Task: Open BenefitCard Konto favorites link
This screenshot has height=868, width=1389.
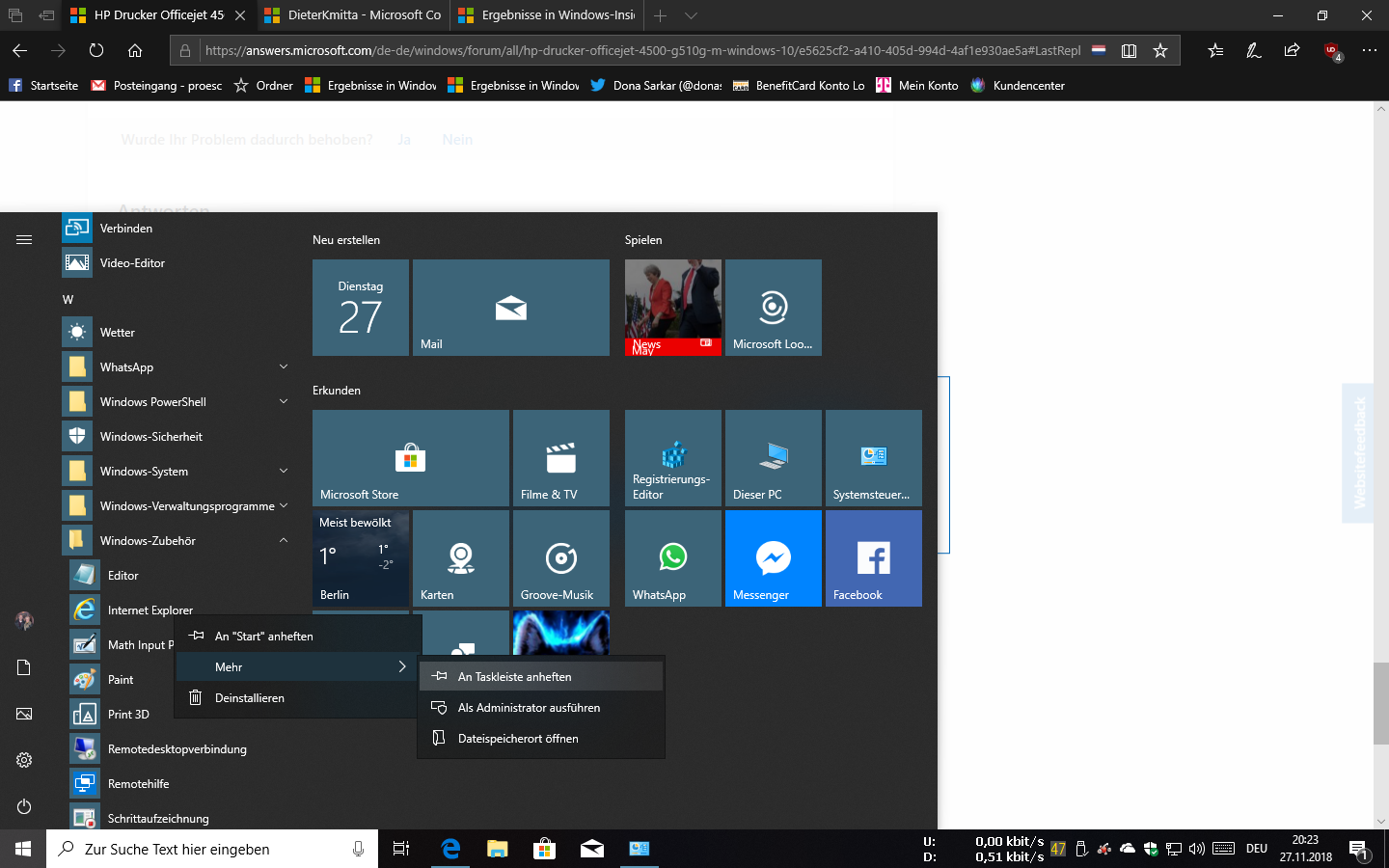Action: 799,86
